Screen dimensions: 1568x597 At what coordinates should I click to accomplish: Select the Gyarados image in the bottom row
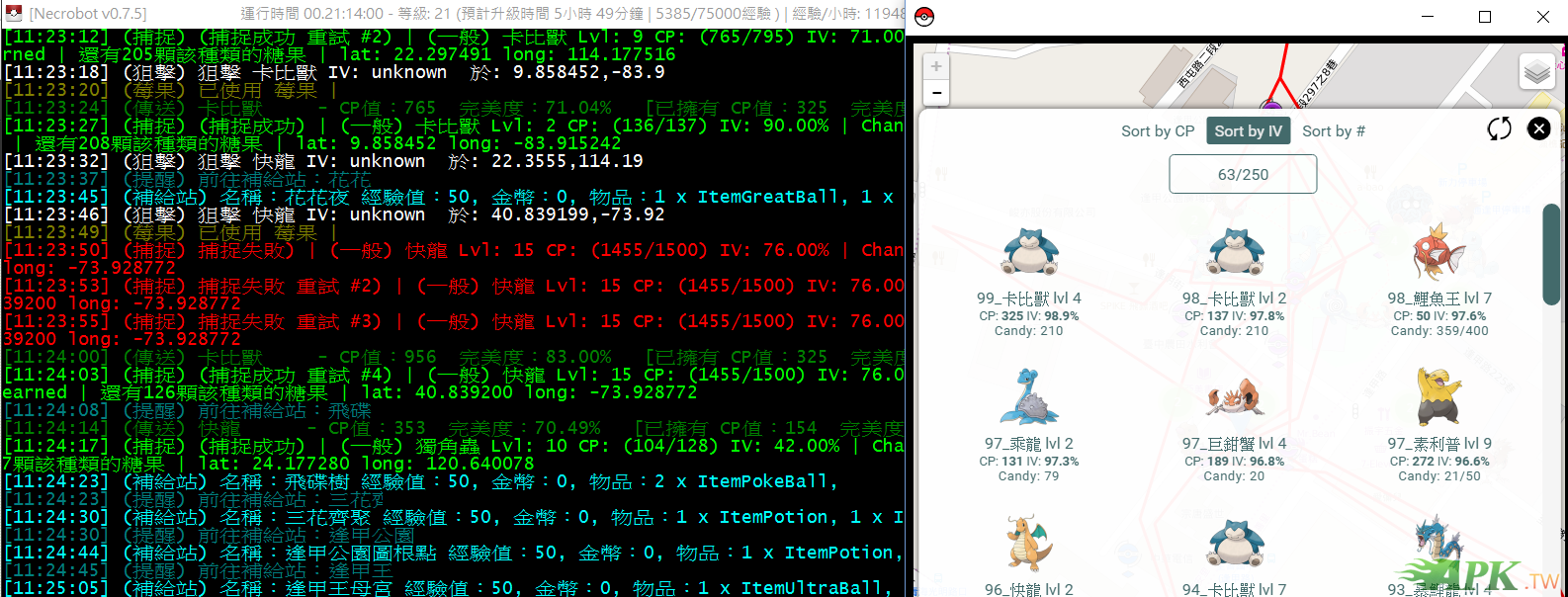coord(1439,545)
